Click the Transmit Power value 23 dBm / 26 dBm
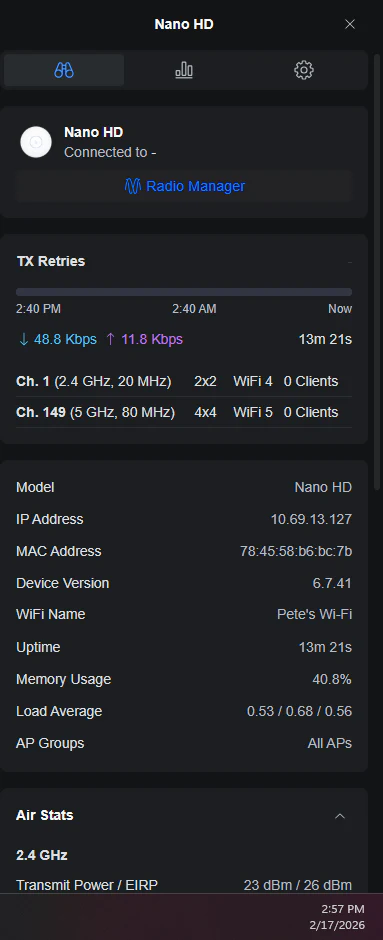This screenshot has height=940, width=383. coord(297,885)
